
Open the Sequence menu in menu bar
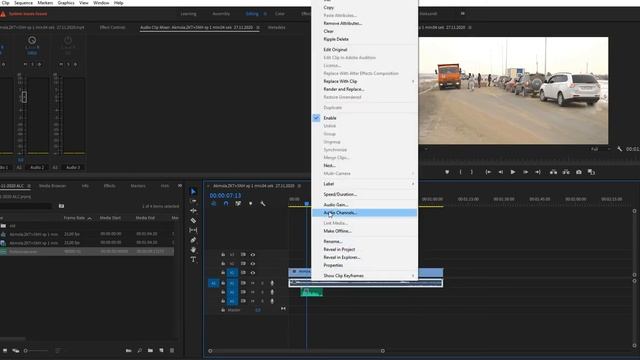(x=23, y=3)
